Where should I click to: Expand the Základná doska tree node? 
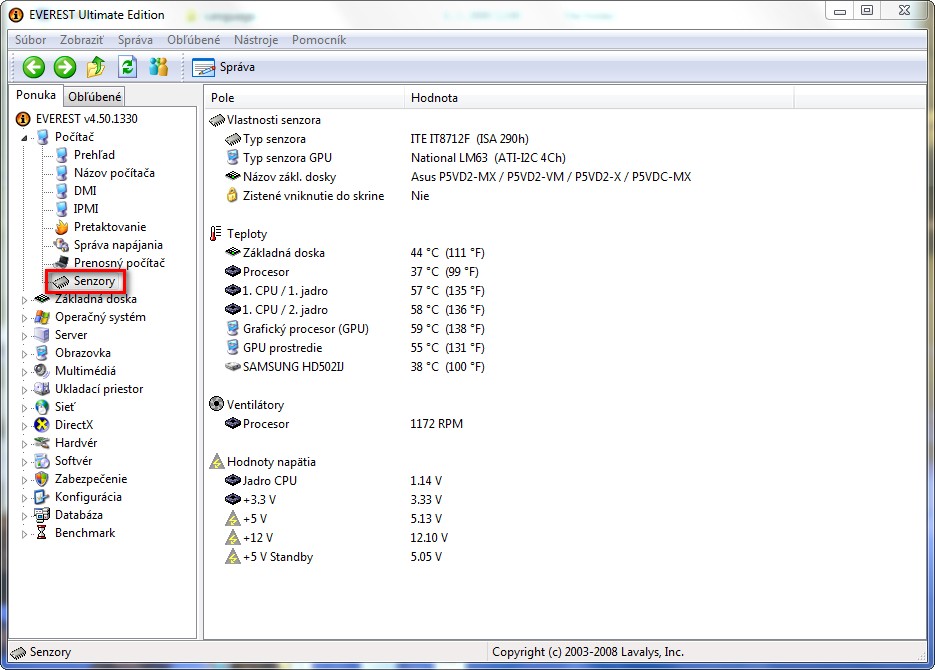click(25, 299)
